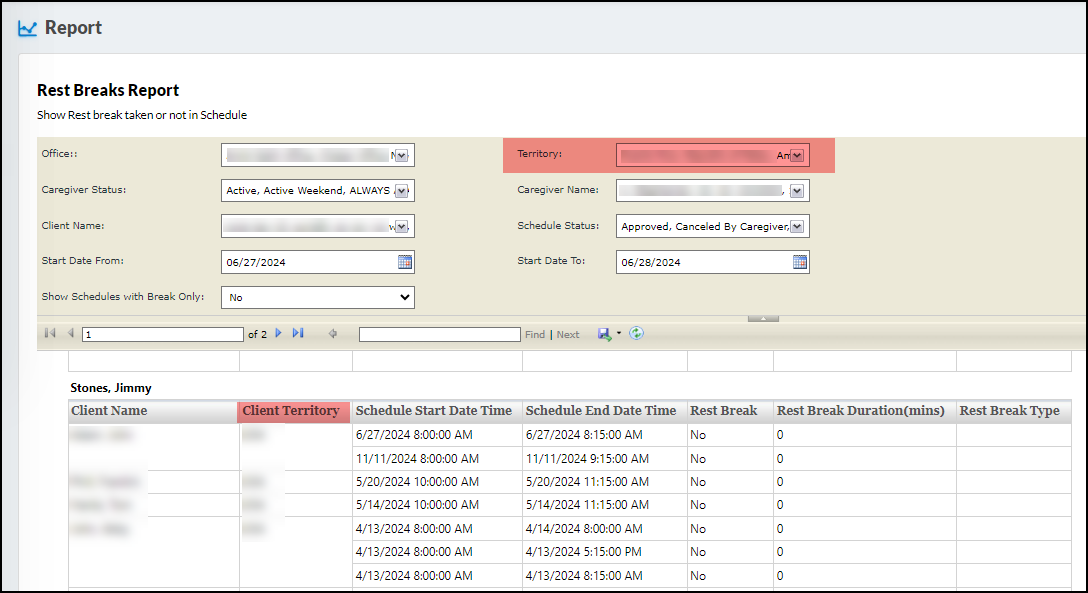The height and width of the screenshot is (593, 1088).
Task: Open Show Schedules with Break Only dropdown
Action: [404, 297]
